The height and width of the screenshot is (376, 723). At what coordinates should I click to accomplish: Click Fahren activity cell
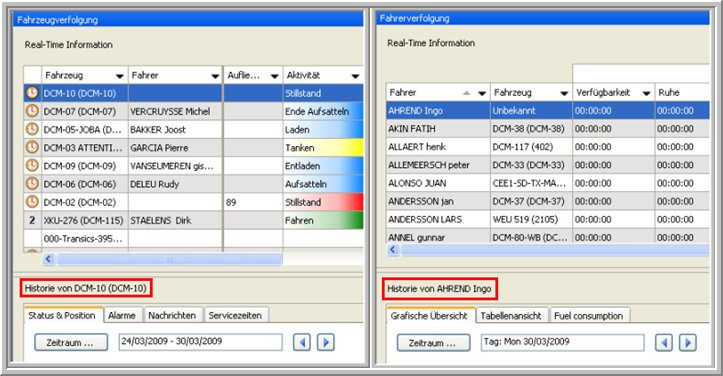323,221
